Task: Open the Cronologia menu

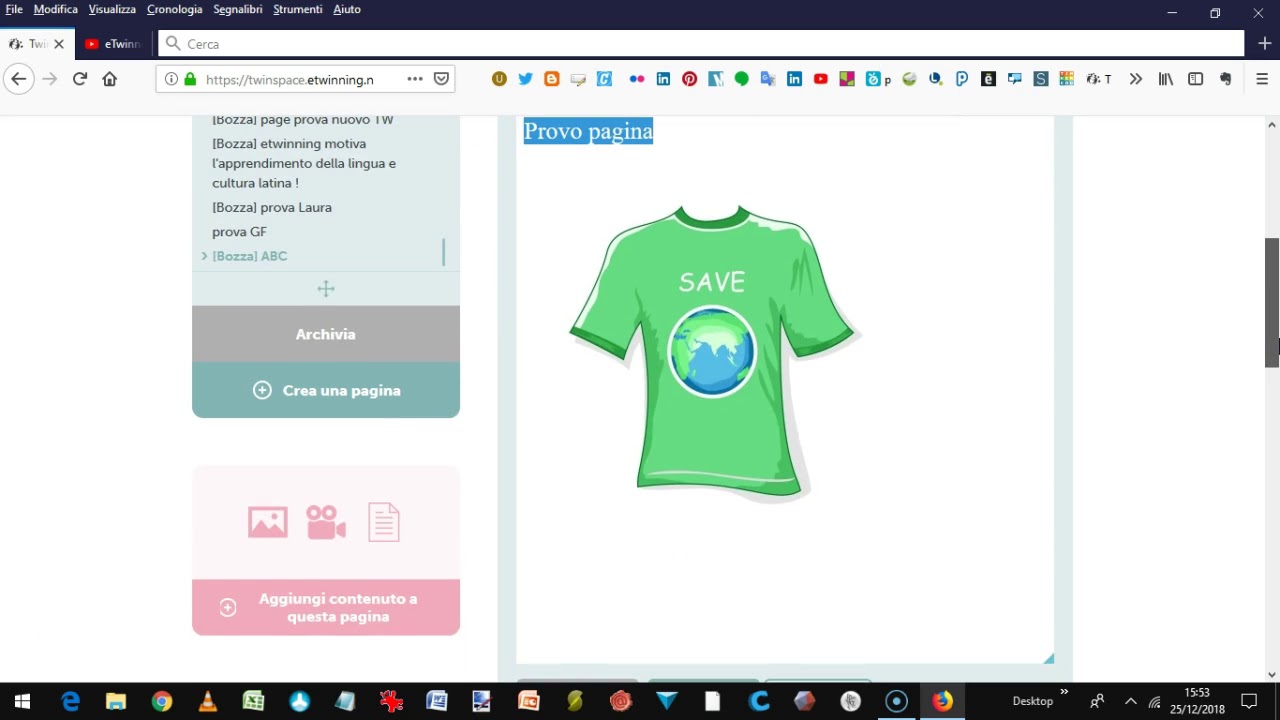Action: click(175, 9)
